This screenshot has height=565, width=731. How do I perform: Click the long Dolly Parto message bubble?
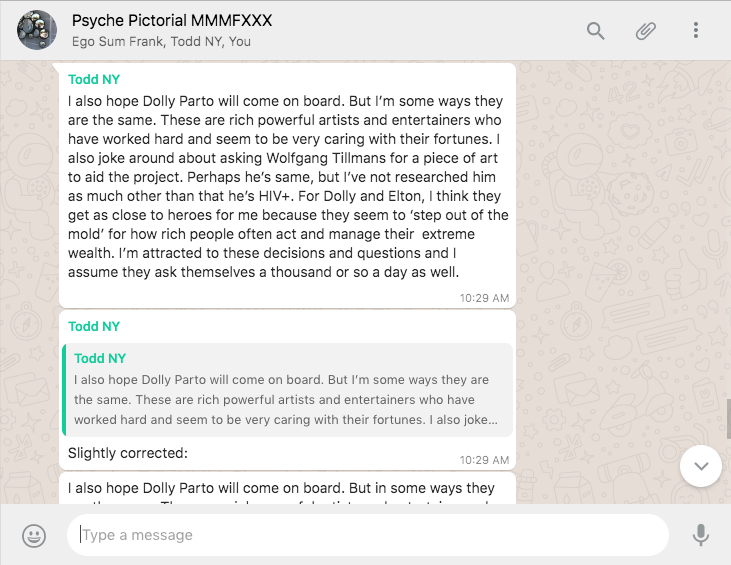(x=287, y=187)
